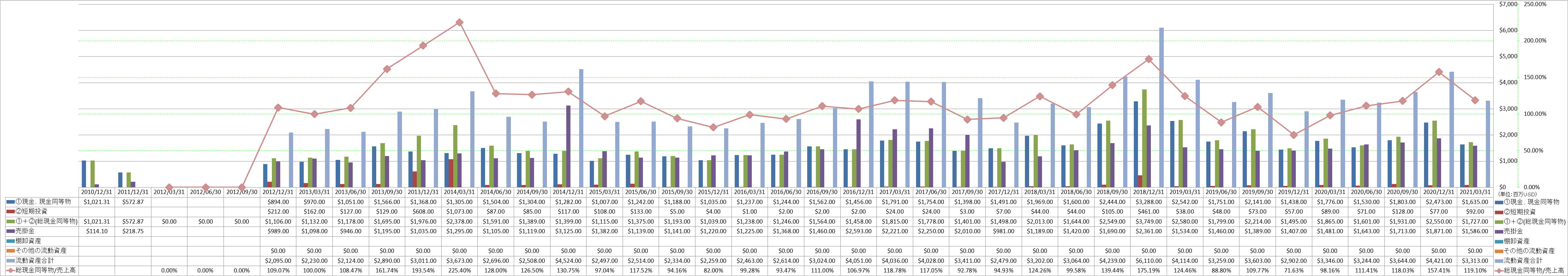Click the $3,749.00 total cash cell
The width and height of the screenshot is (1568, 276).
1149,221
